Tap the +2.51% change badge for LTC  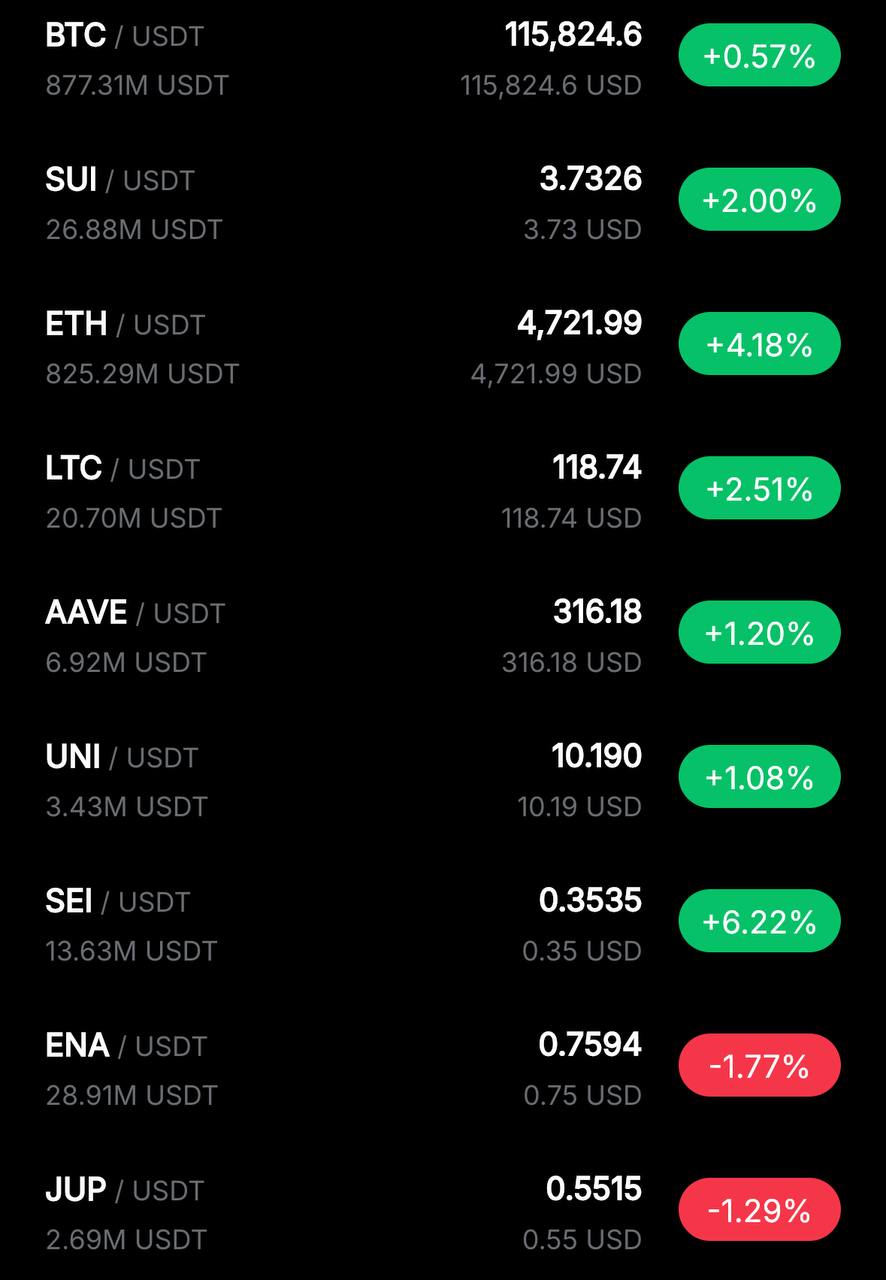(x=759, y=489)
